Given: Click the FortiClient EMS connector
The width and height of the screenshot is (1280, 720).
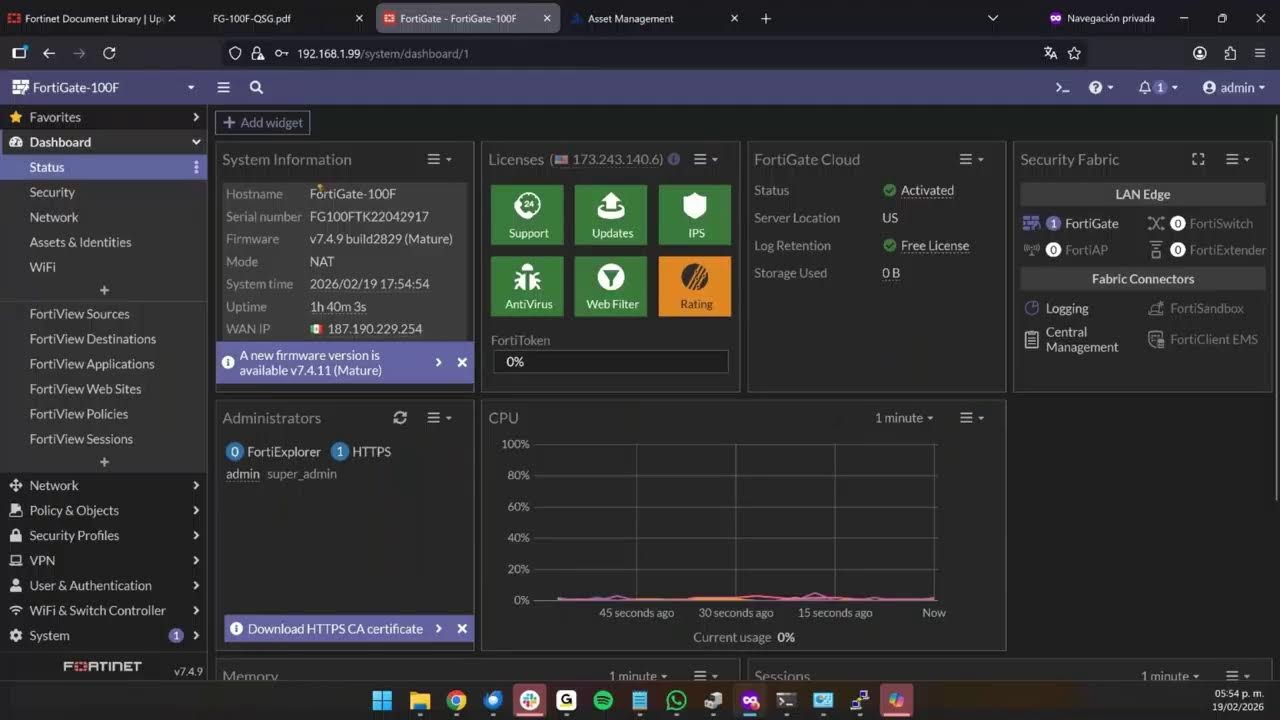Looking at the screenshot, I should click(x=1203, y=340).
